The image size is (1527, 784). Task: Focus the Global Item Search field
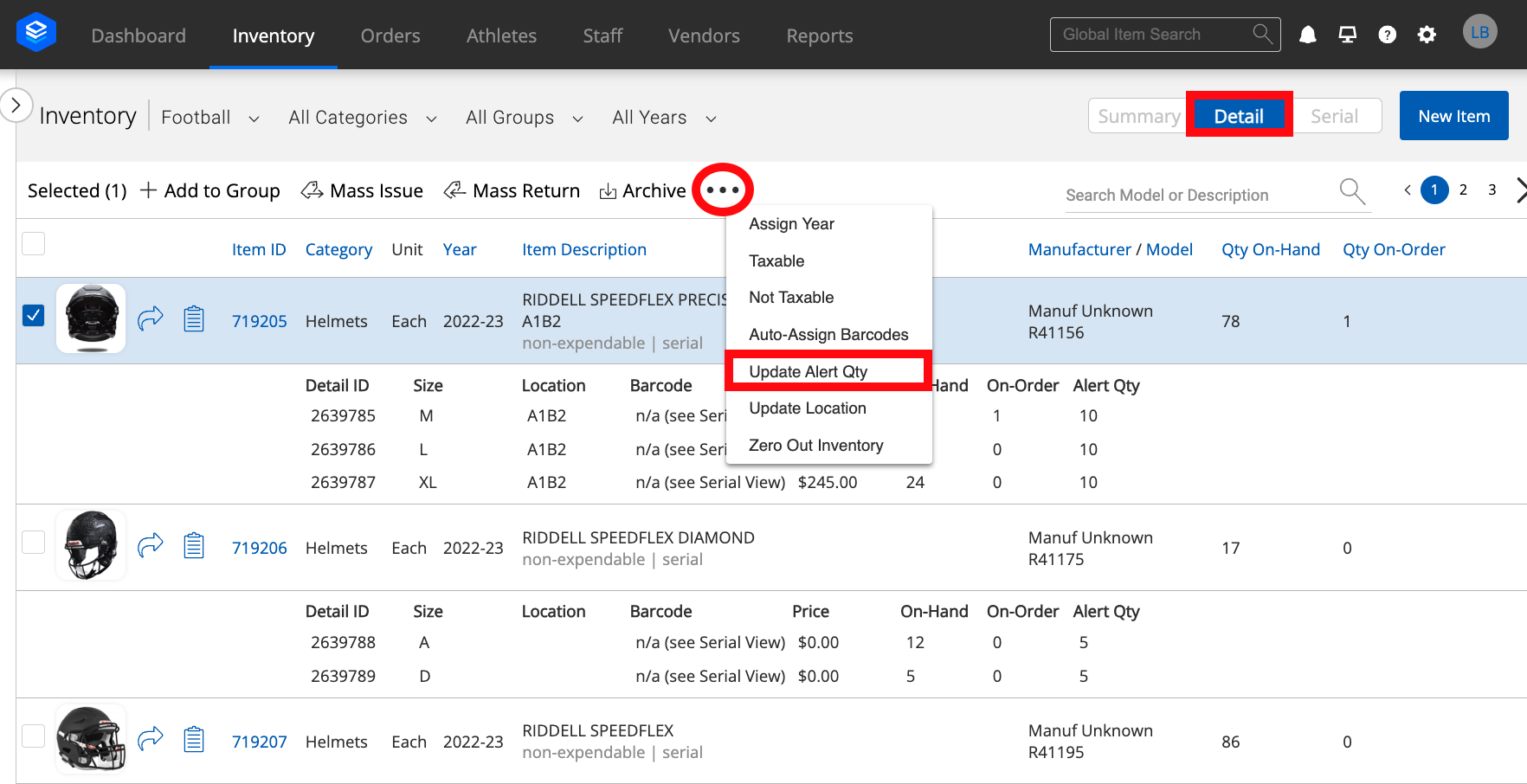[1165, 35]
